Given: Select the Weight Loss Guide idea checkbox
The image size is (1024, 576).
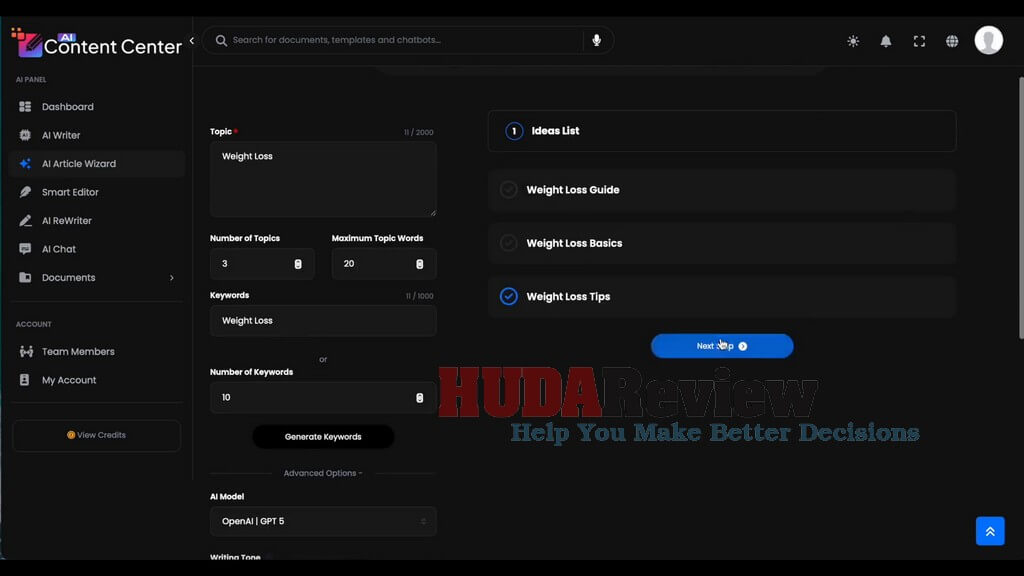Looking at the screenshot, I should click(x=509, y=190).
